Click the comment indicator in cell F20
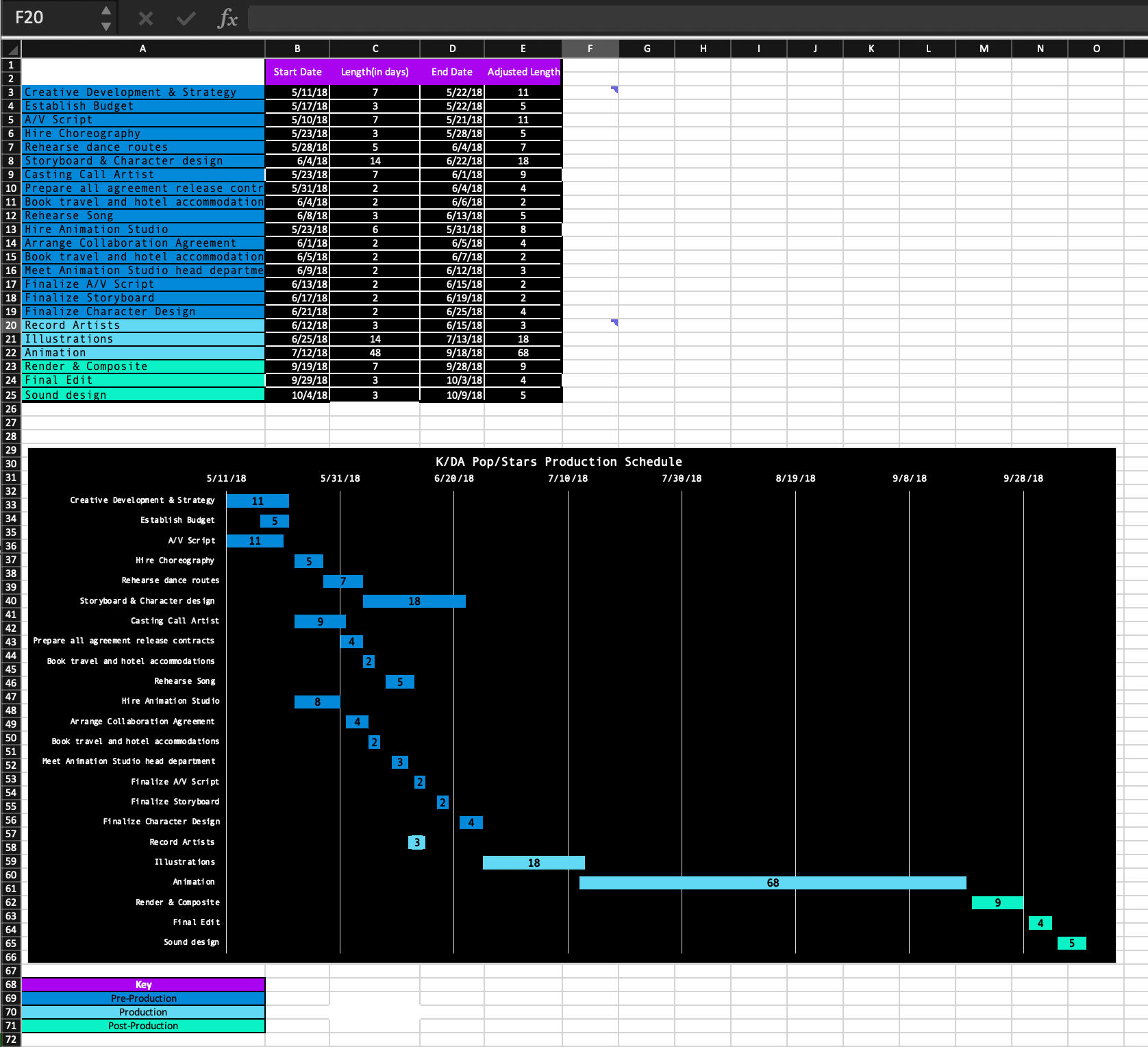The height and width of the screenshot is (1047, 1148). point(614,322)
